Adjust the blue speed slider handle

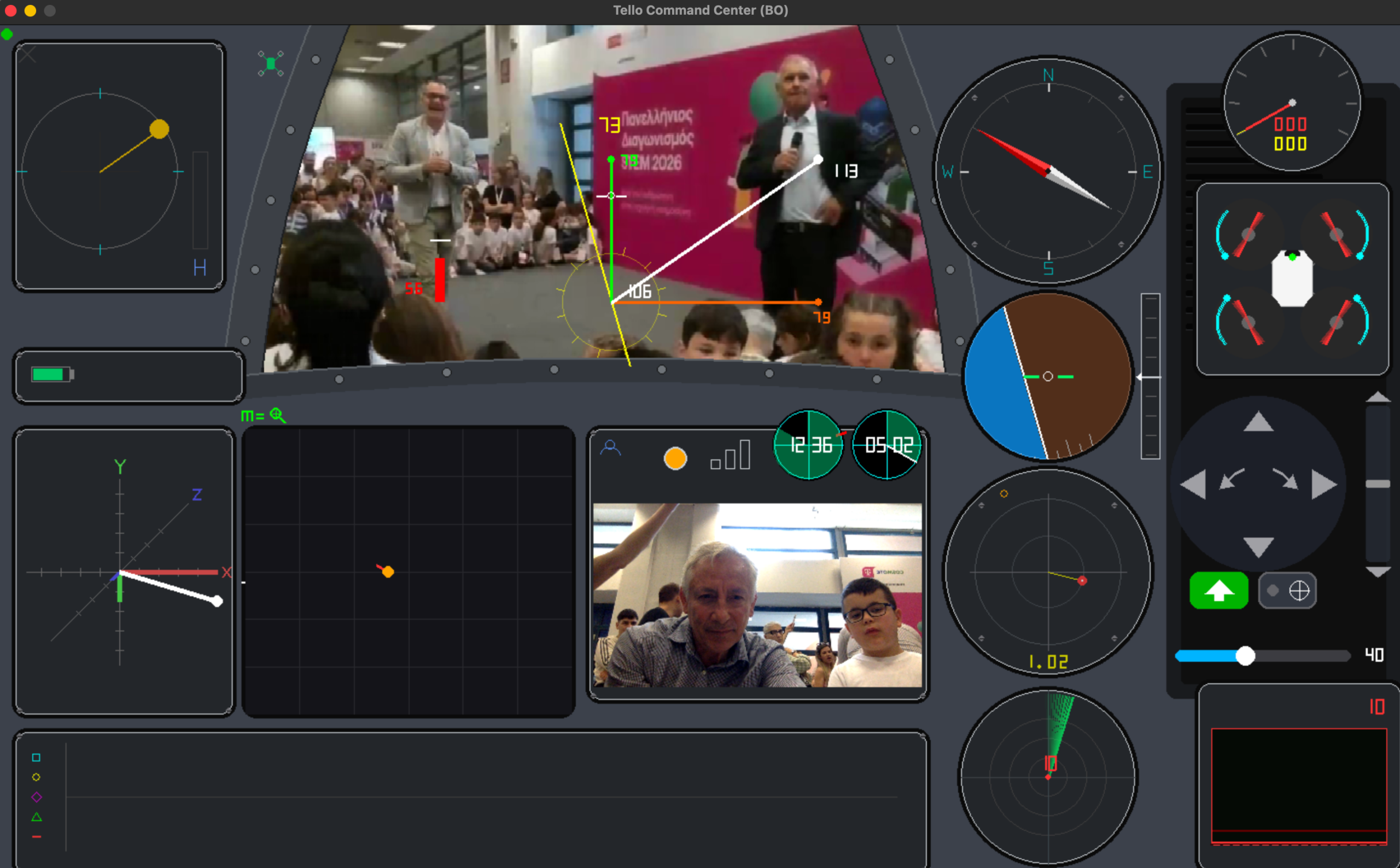[x=1245, y=656]
